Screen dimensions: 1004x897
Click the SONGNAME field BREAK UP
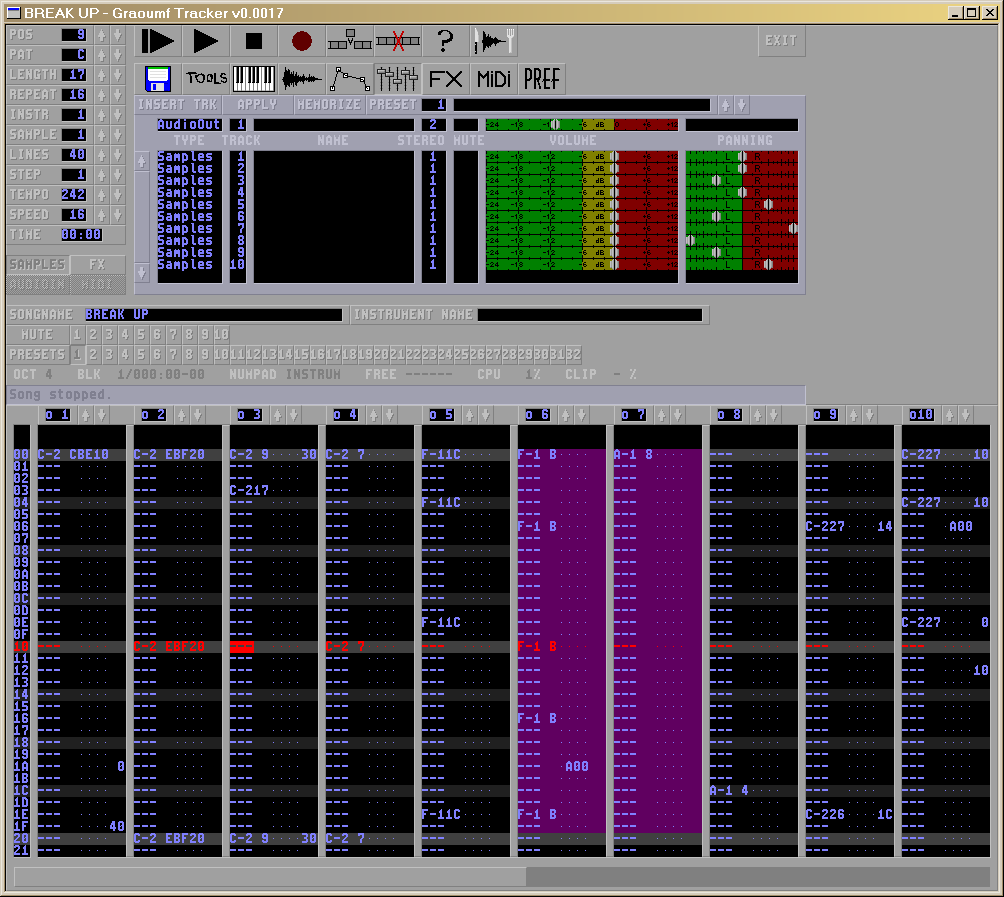pos(213,314)
